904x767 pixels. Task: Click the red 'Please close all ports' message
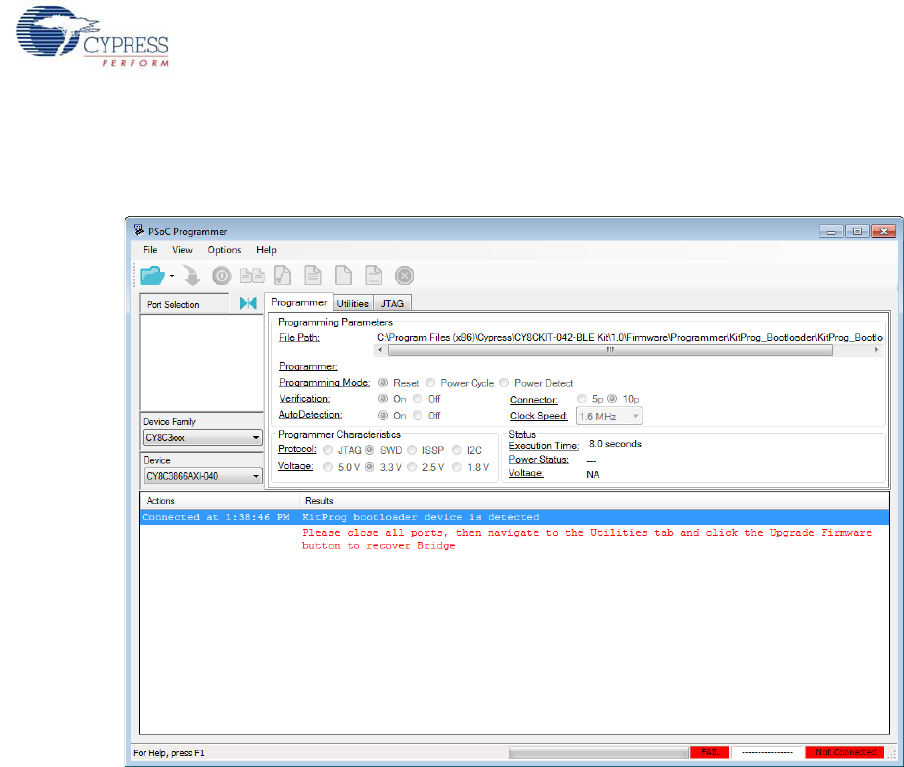tap(587, 539)
